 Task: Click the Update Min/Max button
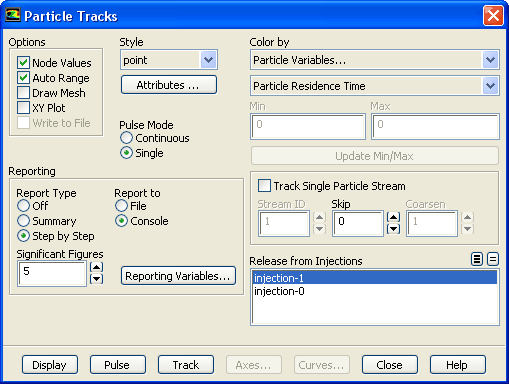(375, 156)
